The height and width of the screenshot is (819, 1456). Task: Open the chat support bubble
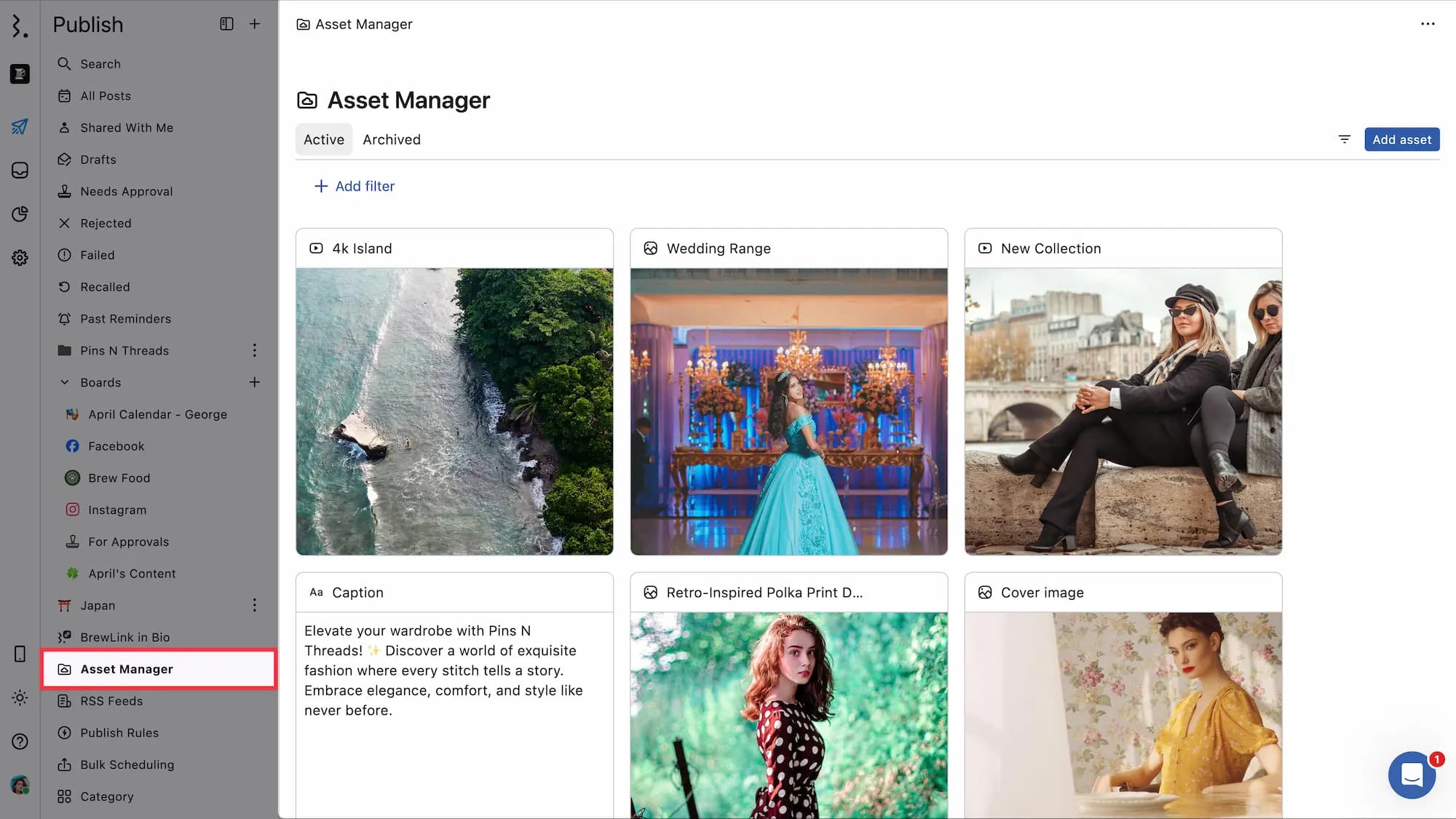[x=1412, y=775]
